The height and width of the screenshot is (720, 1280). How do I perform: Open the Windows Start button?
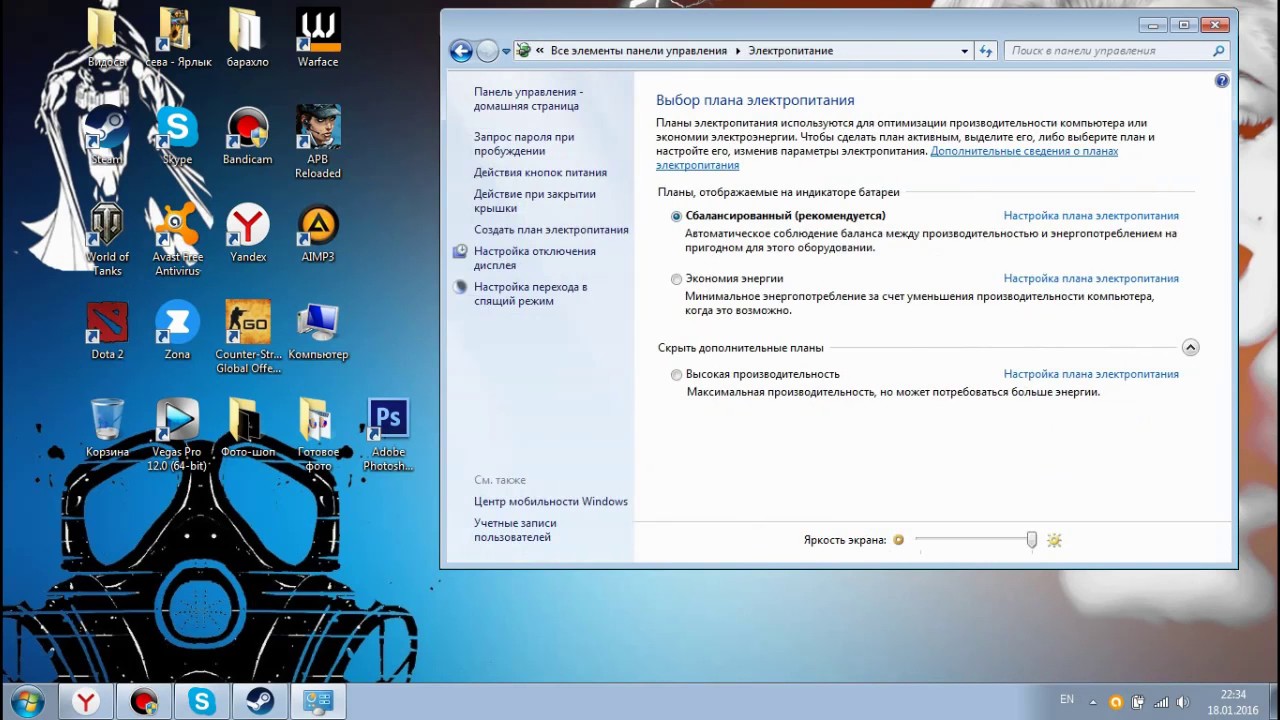click(x=27, y=702)
